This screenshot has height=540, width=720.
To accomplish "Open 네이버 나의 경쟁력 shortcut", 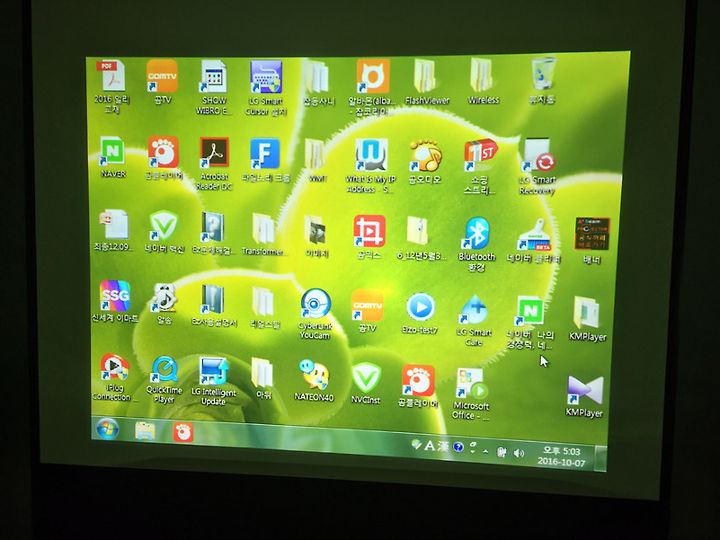I will (x=530, y=322).
